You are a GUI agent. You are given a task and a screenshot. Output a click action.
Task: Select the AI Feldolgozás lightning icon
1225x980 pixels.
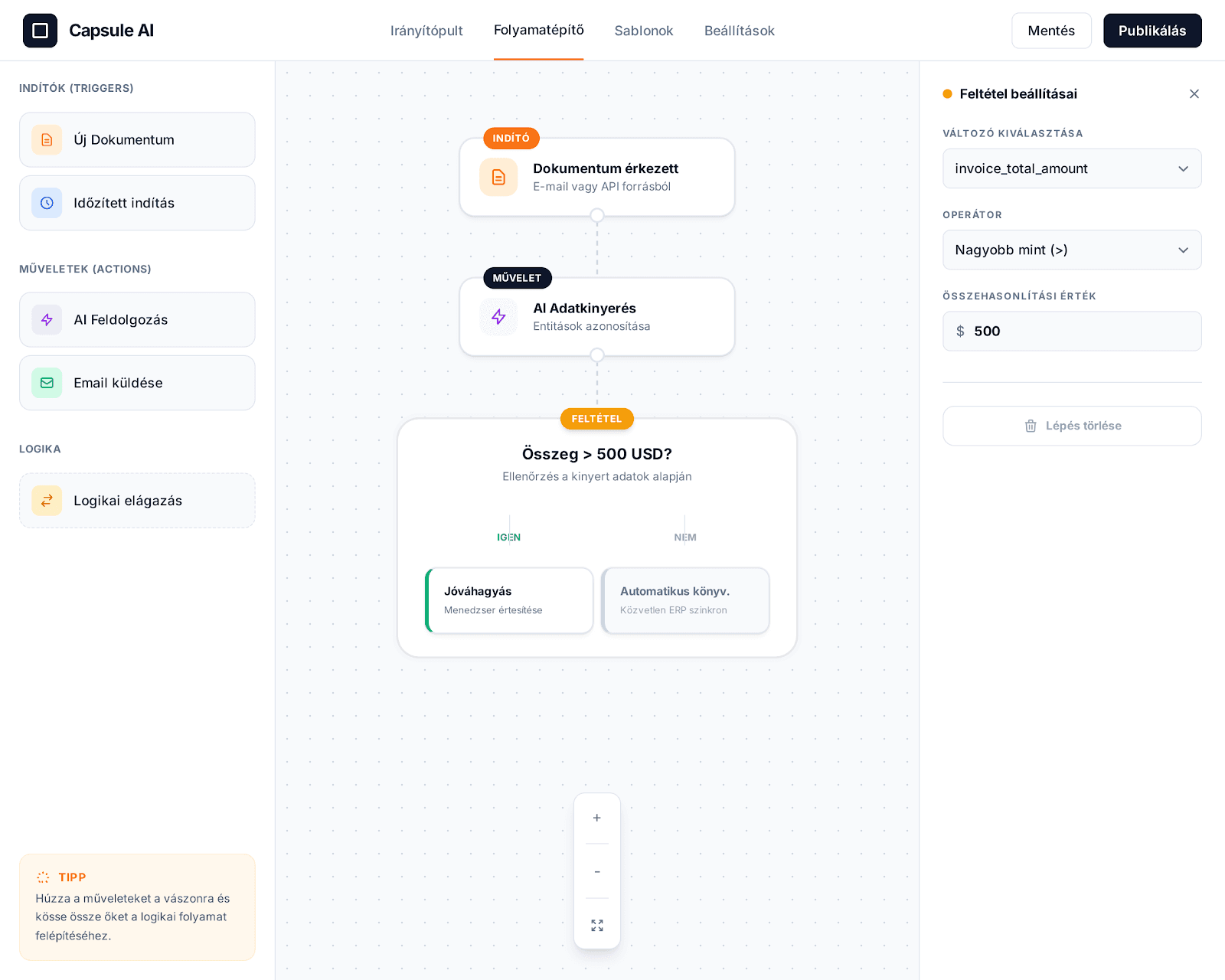click(47, 320)
